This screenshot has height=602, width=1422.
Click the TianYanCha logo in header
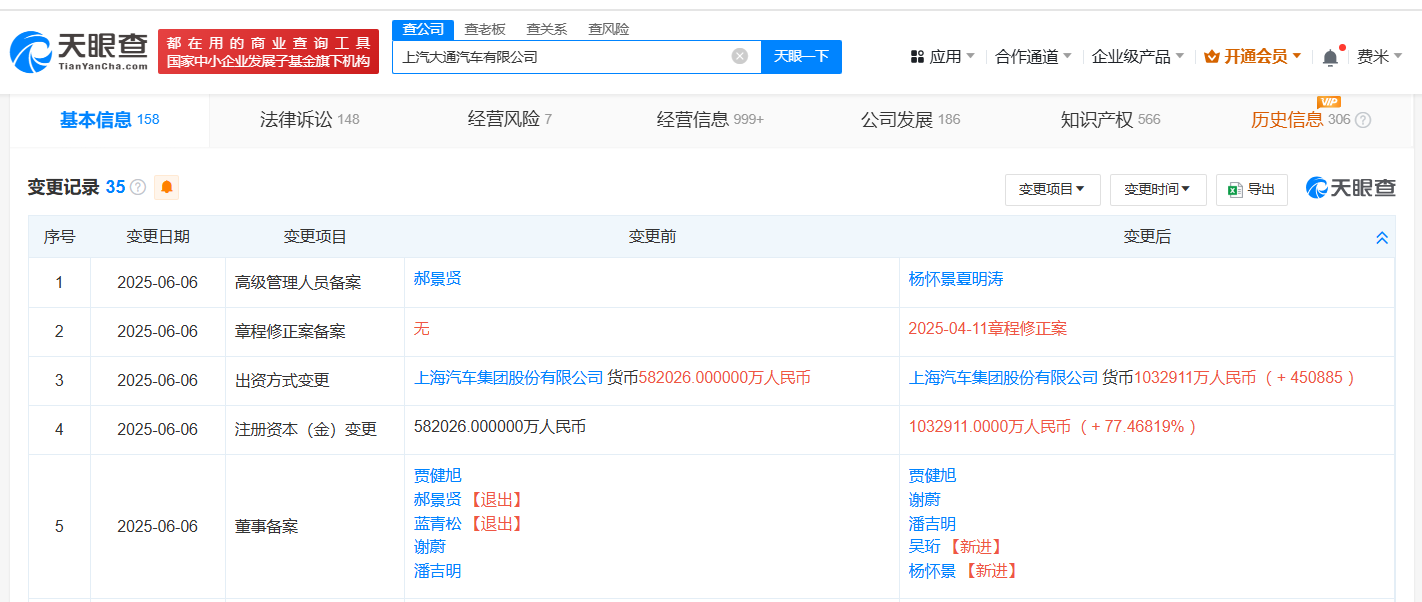pyautogui.click(x=80, y=51)
